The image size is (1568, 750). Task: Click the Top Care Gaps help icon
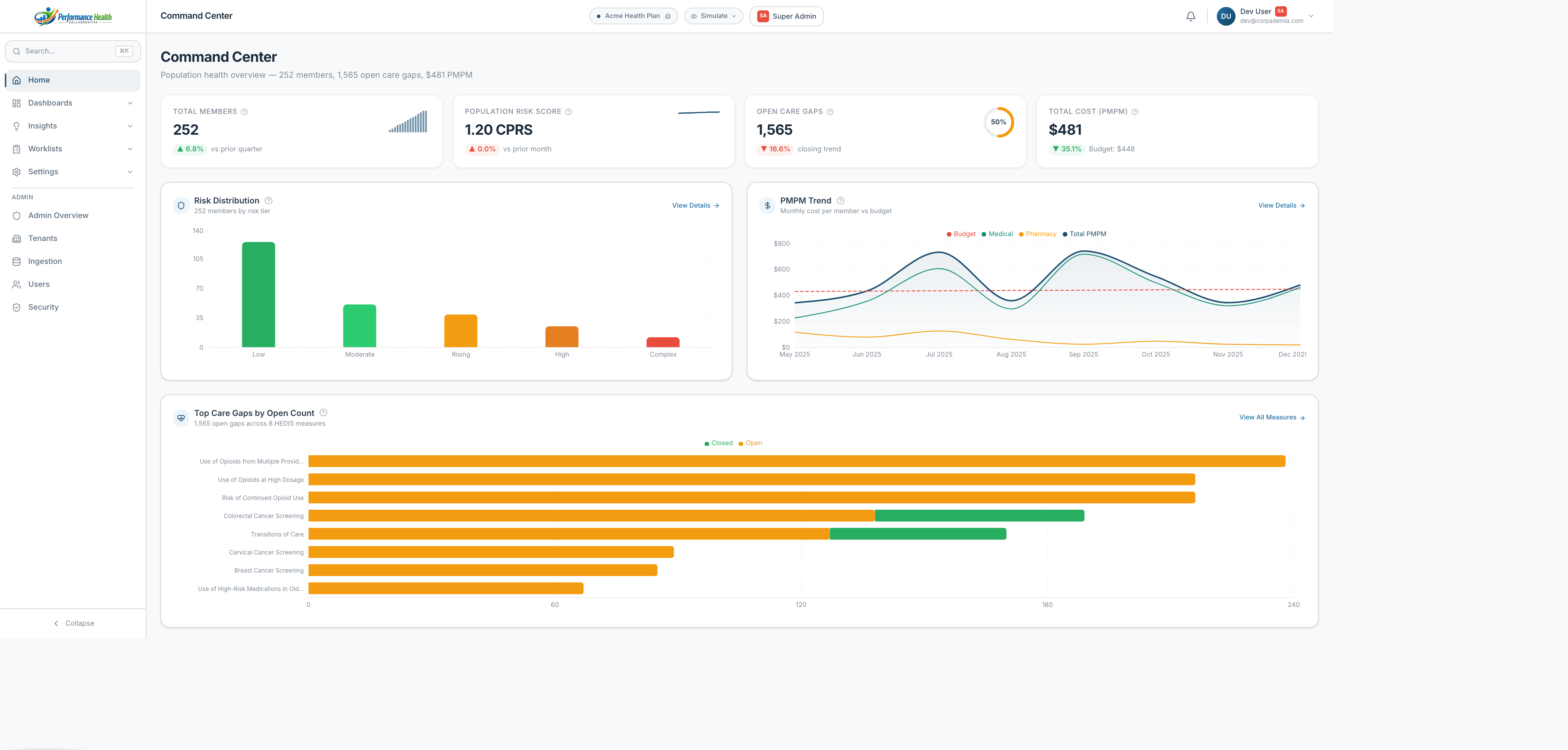(323, 413)
